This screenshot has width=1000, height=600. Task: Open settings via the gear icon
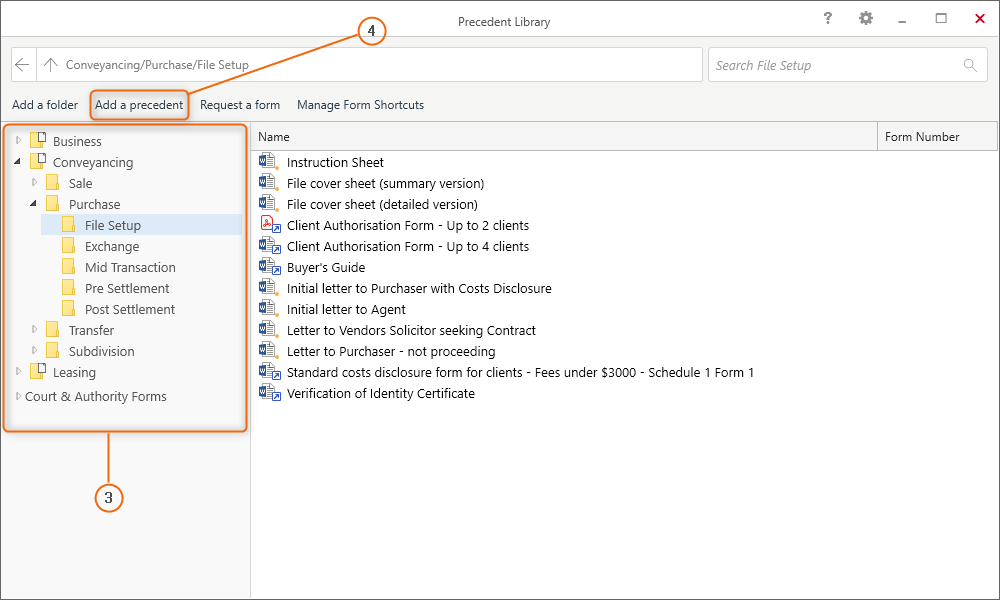point(865,18)
